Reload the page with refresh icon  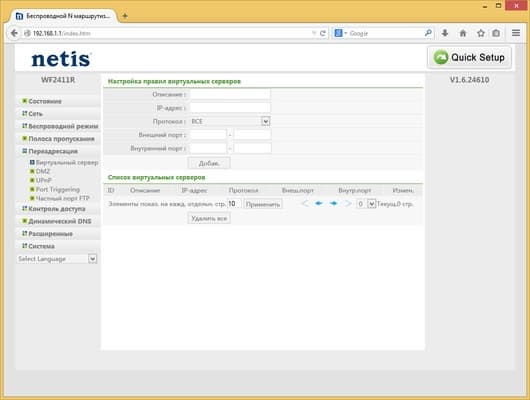click(323, 33)
